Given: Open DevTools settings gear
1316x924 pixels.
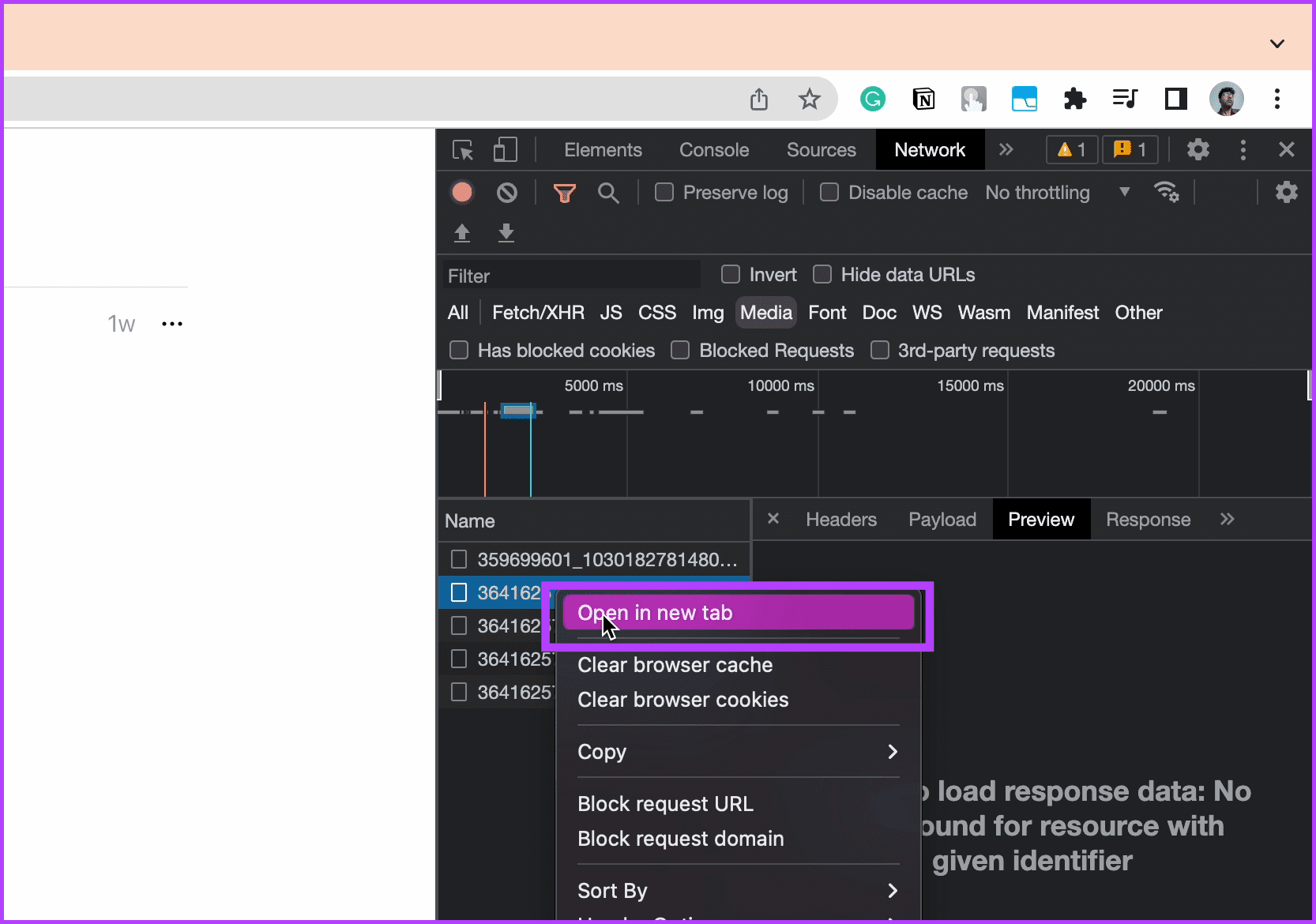Looking at the screenshot, I should tap(1198, 149).
